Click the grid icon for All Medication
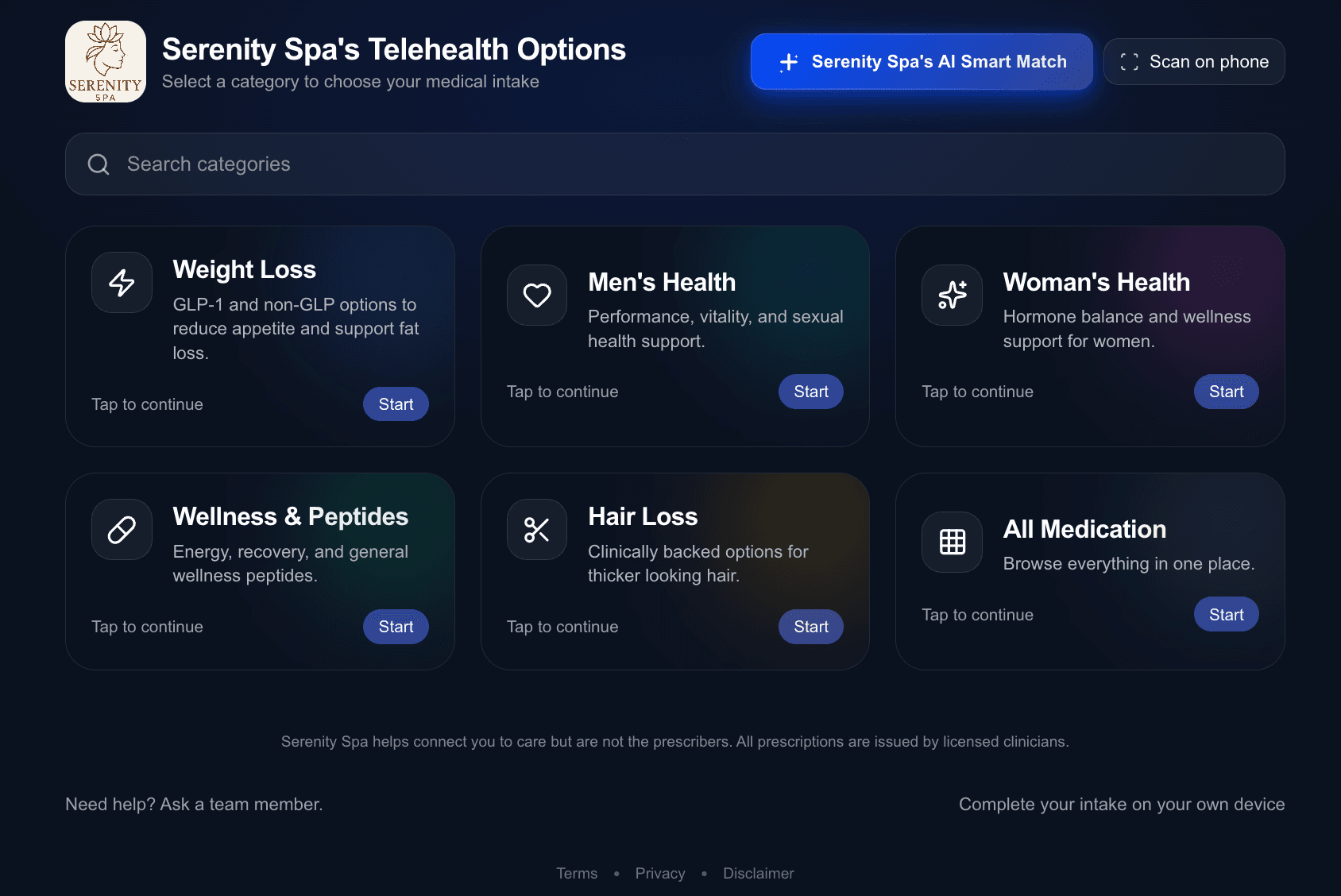This screenshot has height=896, width=1341. tap(951, 542)
